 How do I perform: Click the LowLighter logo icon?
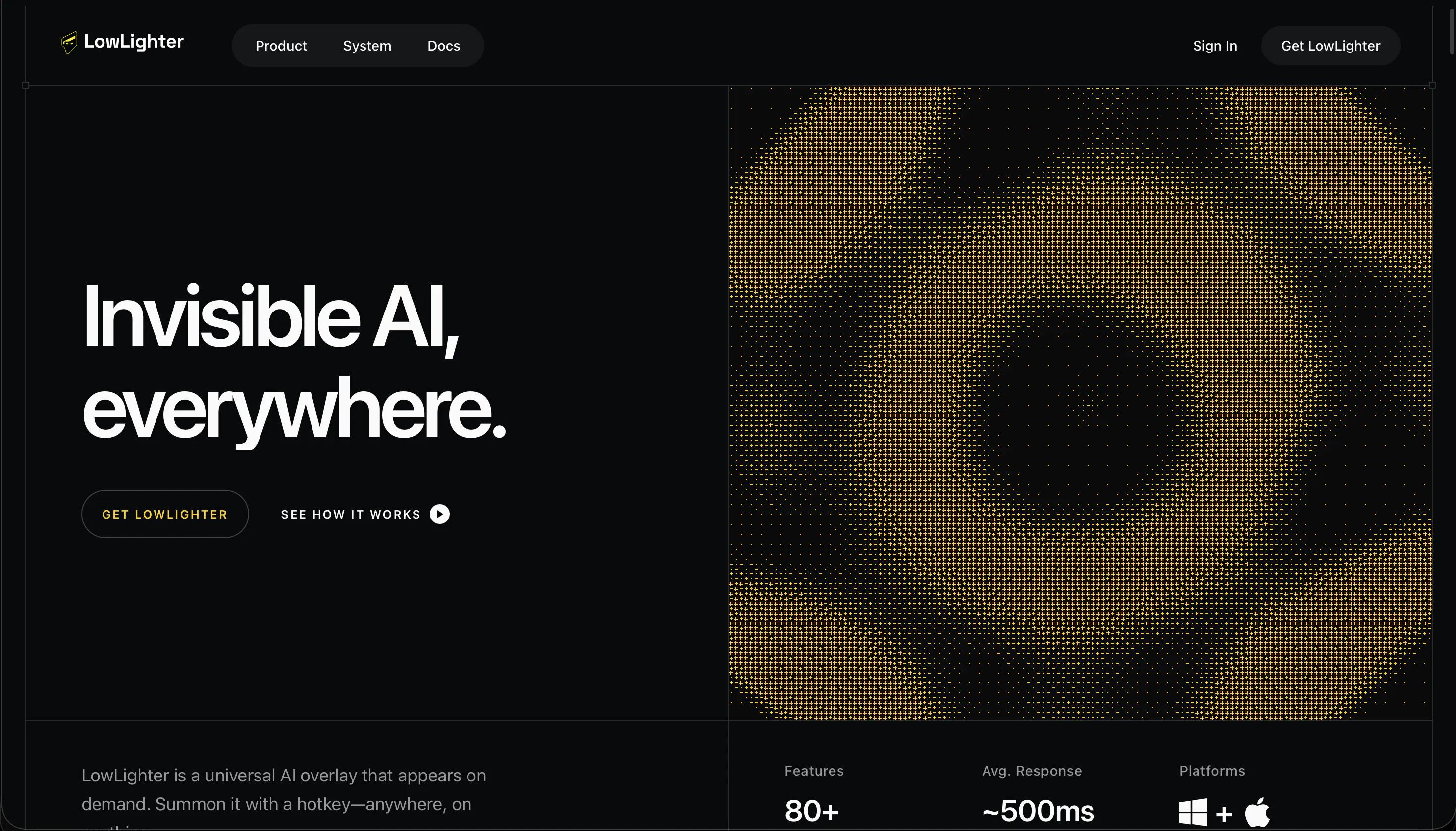(x=69, y=42)
